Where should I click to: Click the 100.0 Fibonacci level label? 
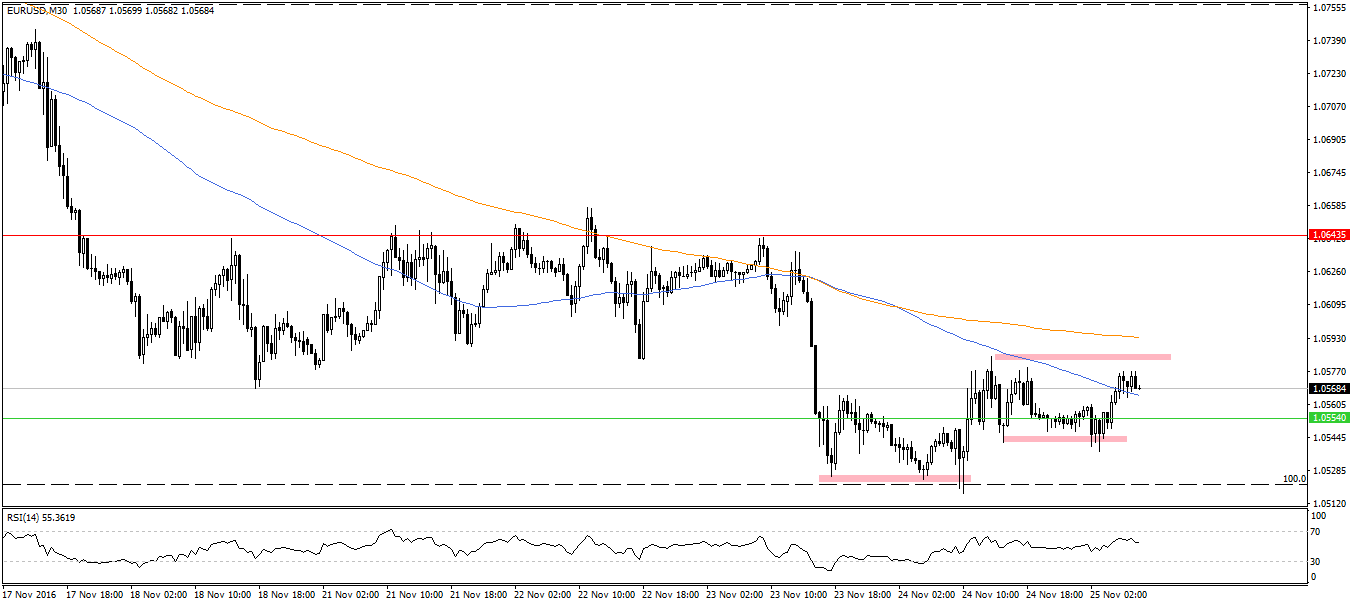coord(1294,479)
